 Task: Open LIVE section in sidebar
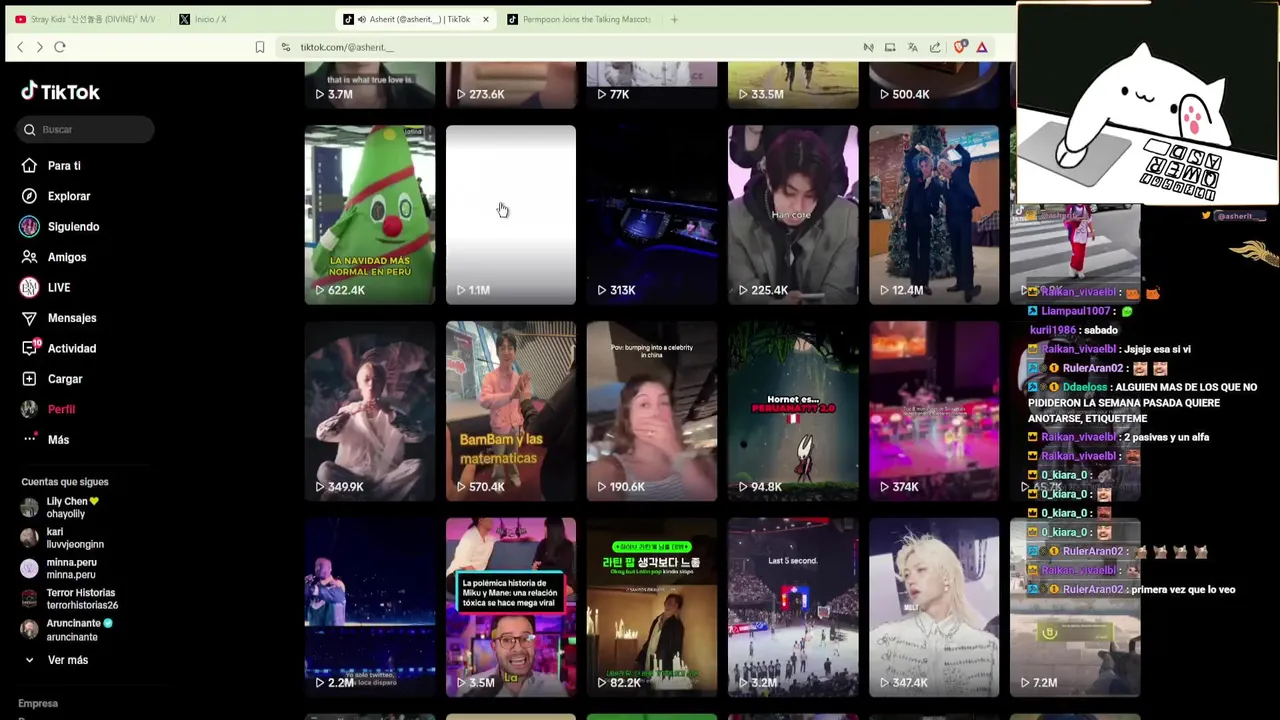click(x=59, y=288)
